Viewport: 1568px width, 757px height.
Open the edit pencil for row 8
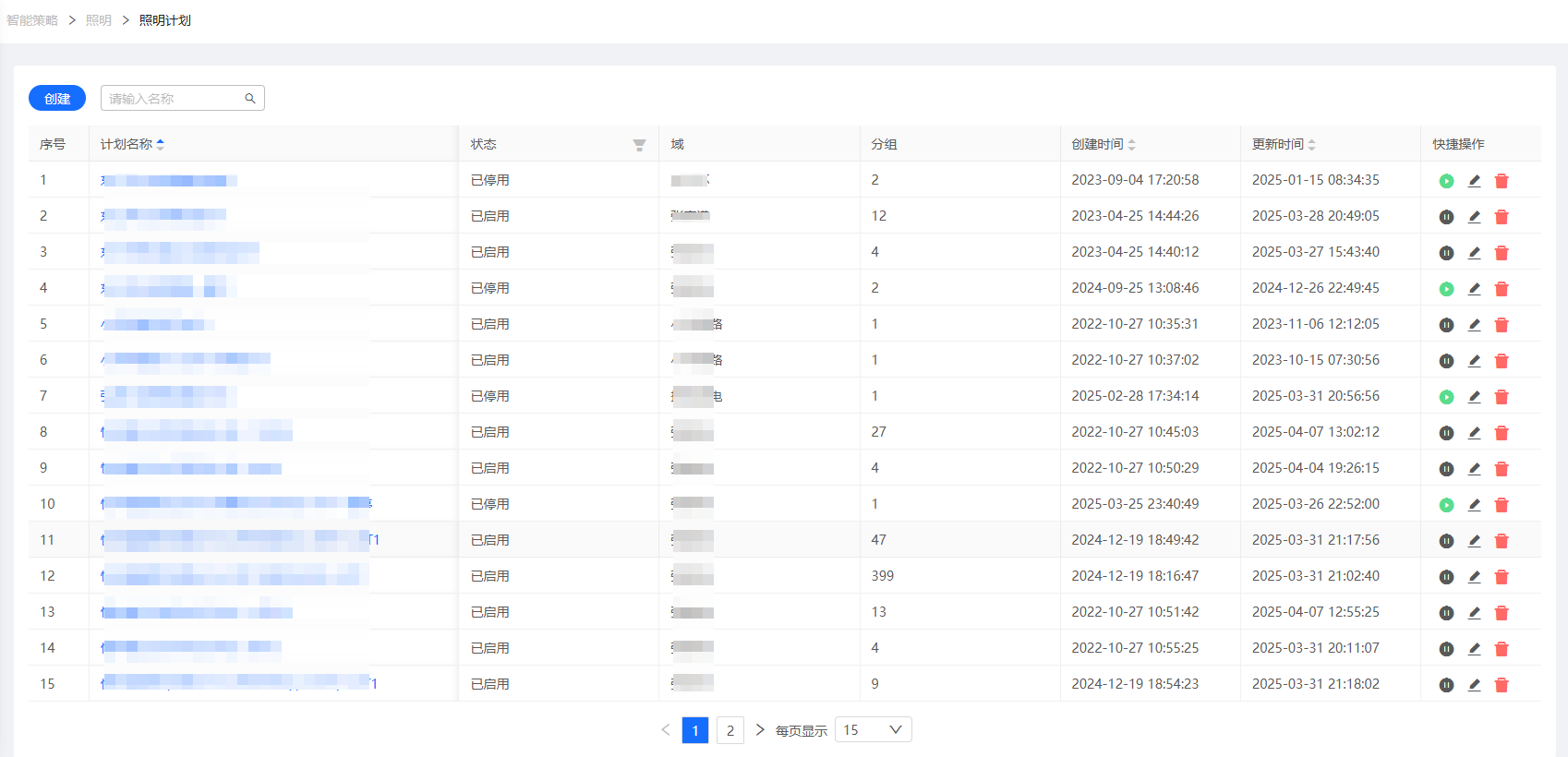(1474, 433)
